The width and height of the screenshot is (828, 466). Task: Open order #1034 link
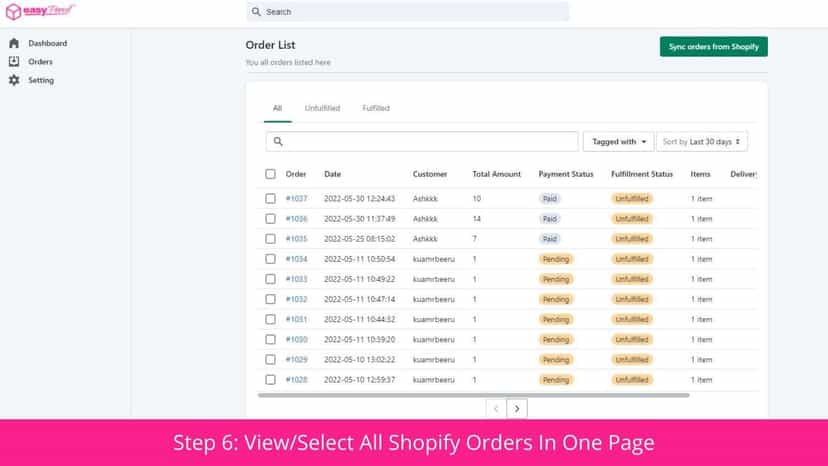(296, 259)
